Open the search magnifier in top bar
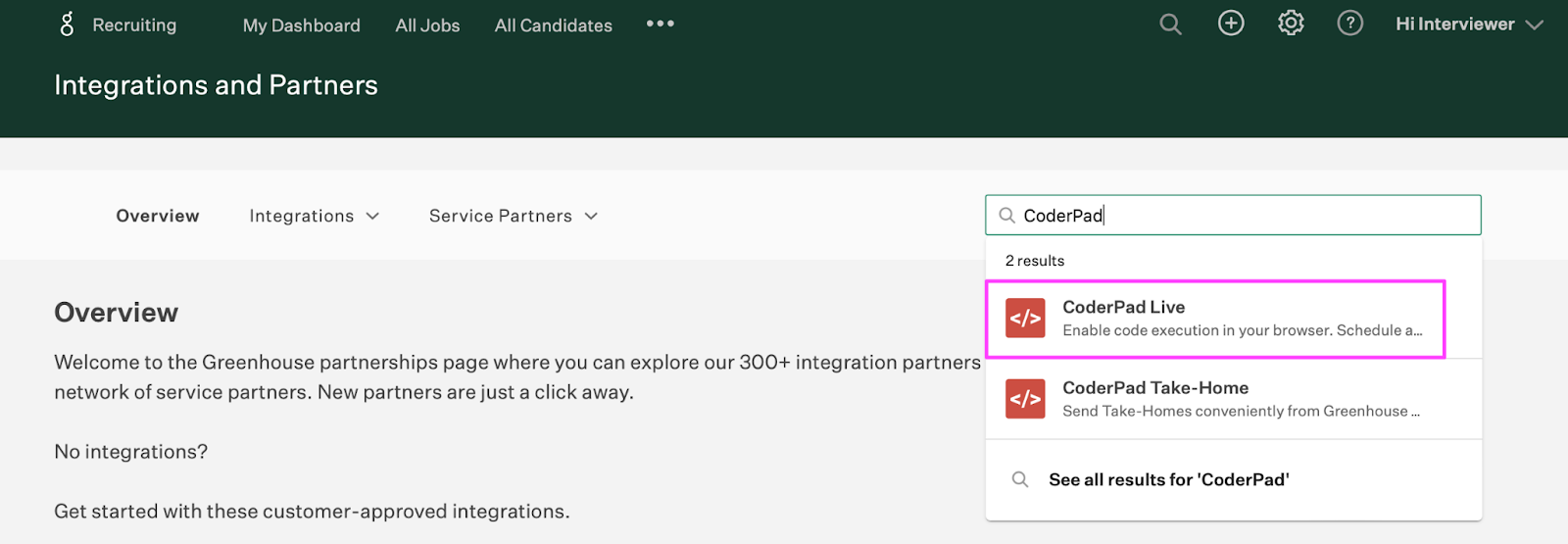 click(1170, 24)
